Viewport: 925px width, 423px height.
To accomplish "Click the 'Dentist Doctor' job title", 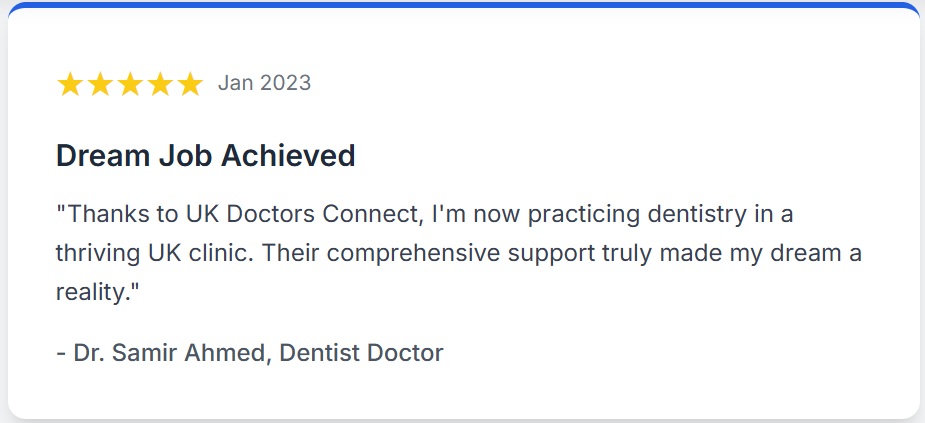I will [x=361, y=352].
